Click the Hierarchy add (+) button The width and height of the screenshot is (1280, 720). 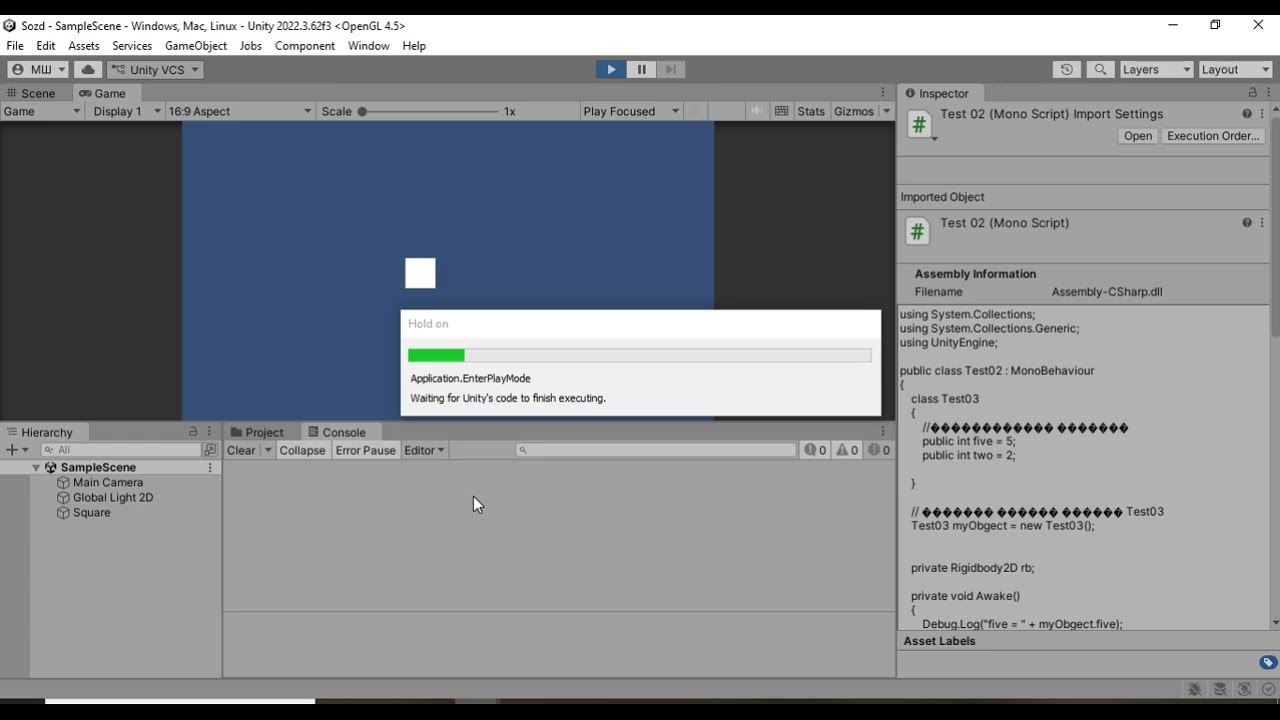click(x=17, y=450)
